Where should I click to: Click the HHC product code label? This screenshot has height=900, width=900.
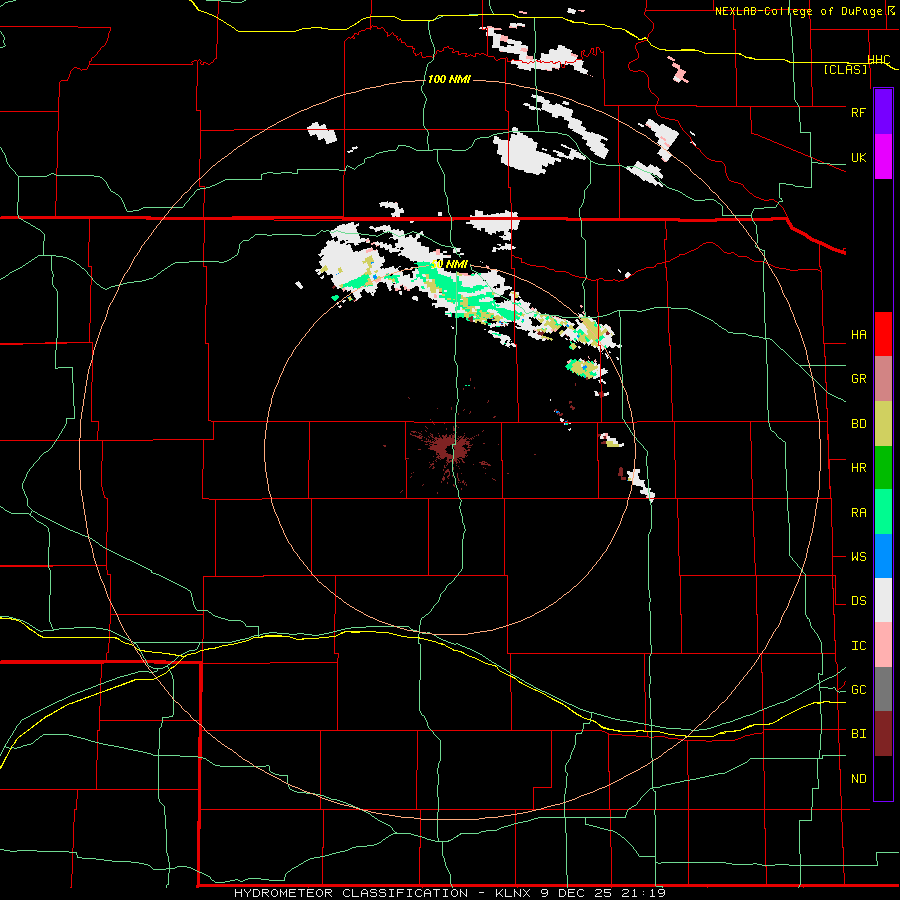point(879,60)
